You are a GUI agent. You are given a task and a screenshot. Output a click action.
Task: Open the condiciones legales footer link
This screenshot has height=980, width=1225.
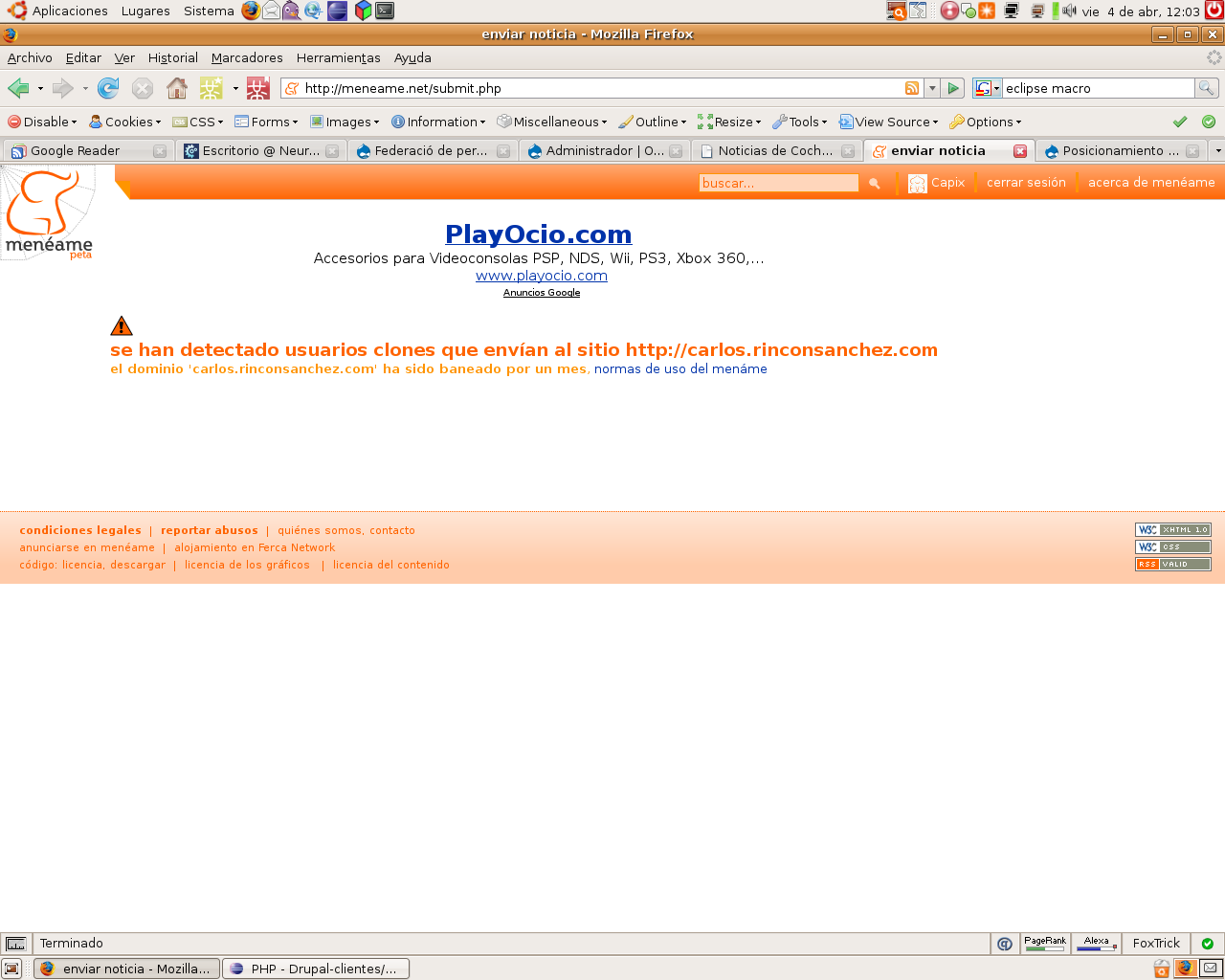pos(80,530)
